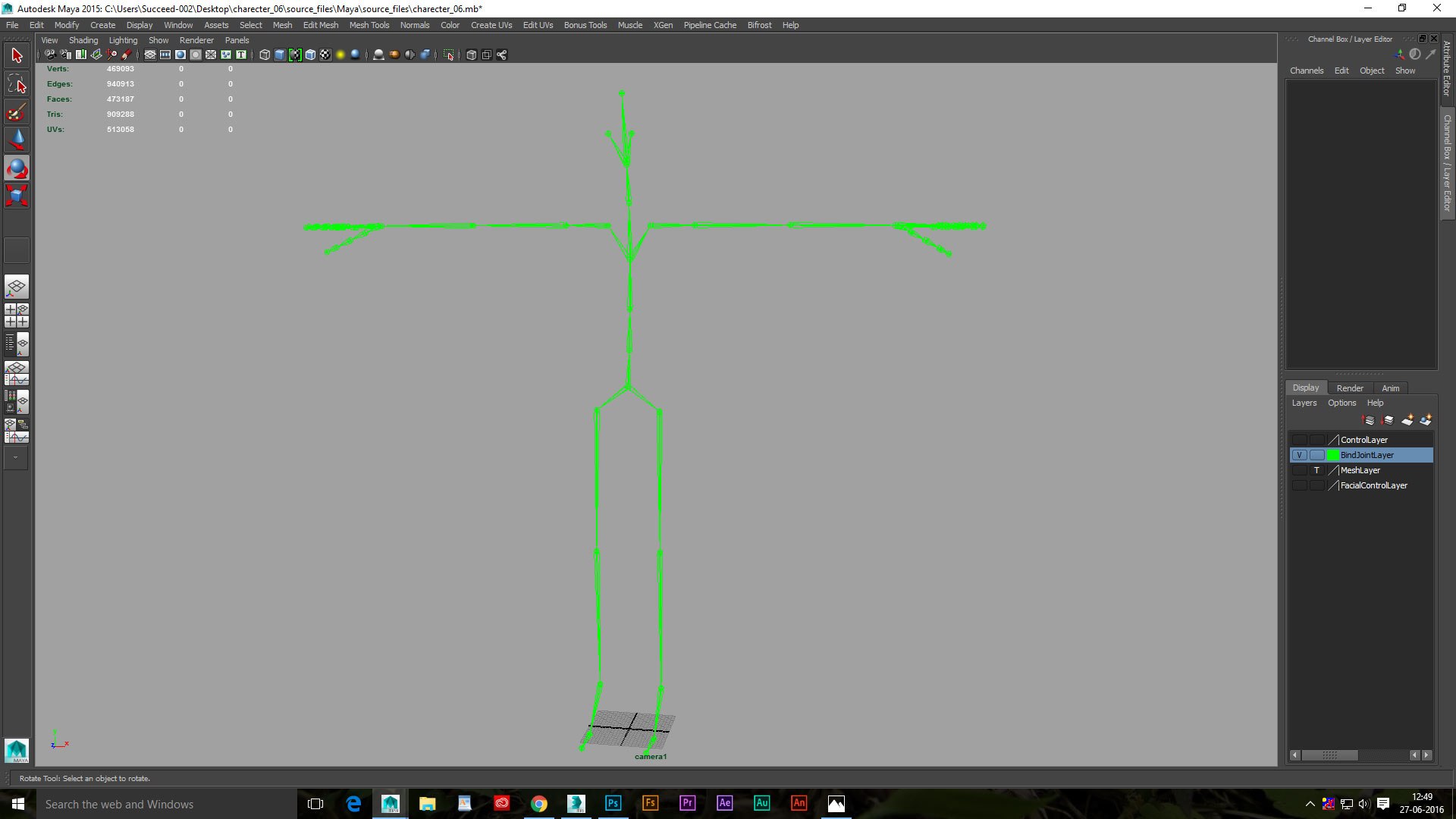The width and height of the screenshot is (1456, 819).
Task: Switch to the Render layers tab
Action: pos(1350,388)
